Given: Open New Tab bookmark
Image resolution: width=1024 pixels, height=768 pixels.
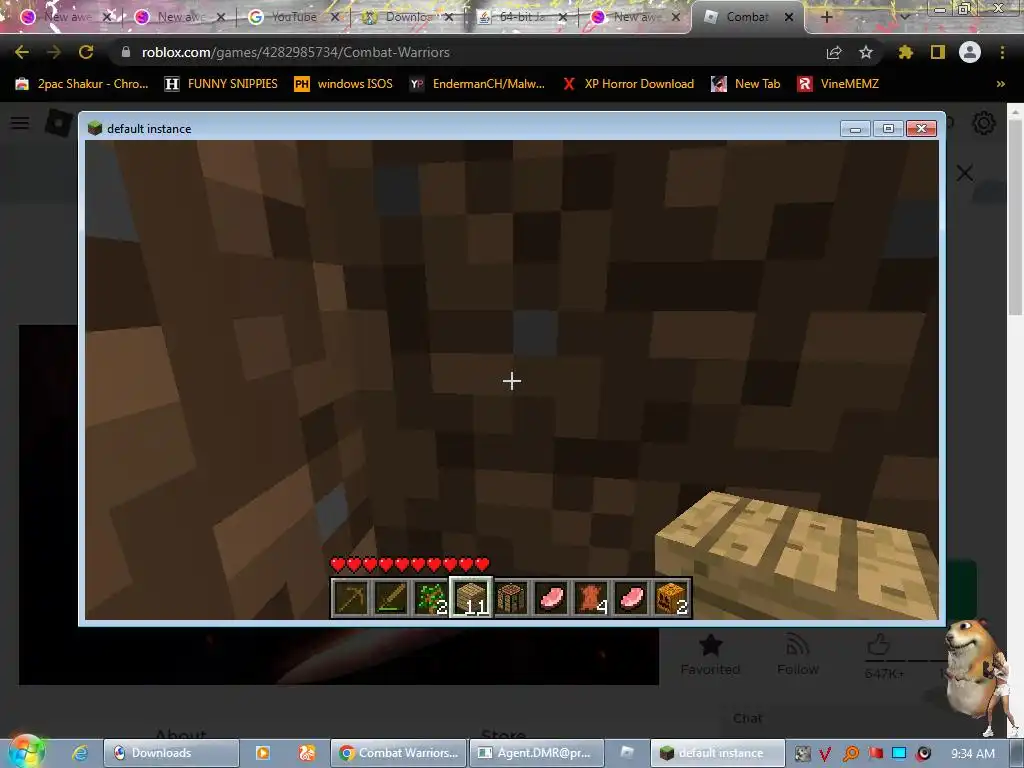Looking at the screenshot, I should 746,84.
